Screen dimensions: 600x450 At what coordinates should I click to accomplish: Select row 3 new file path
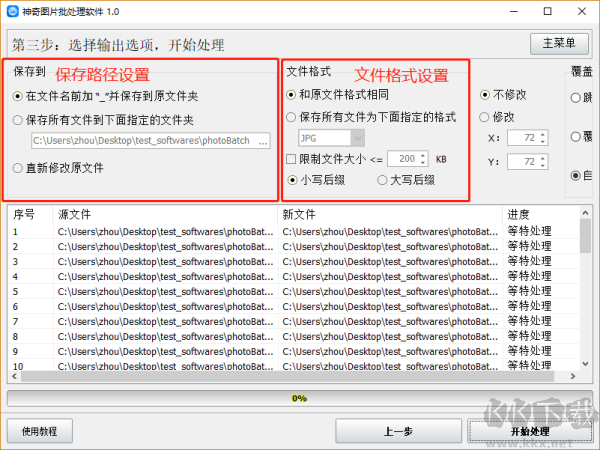[x=390, y=262]
